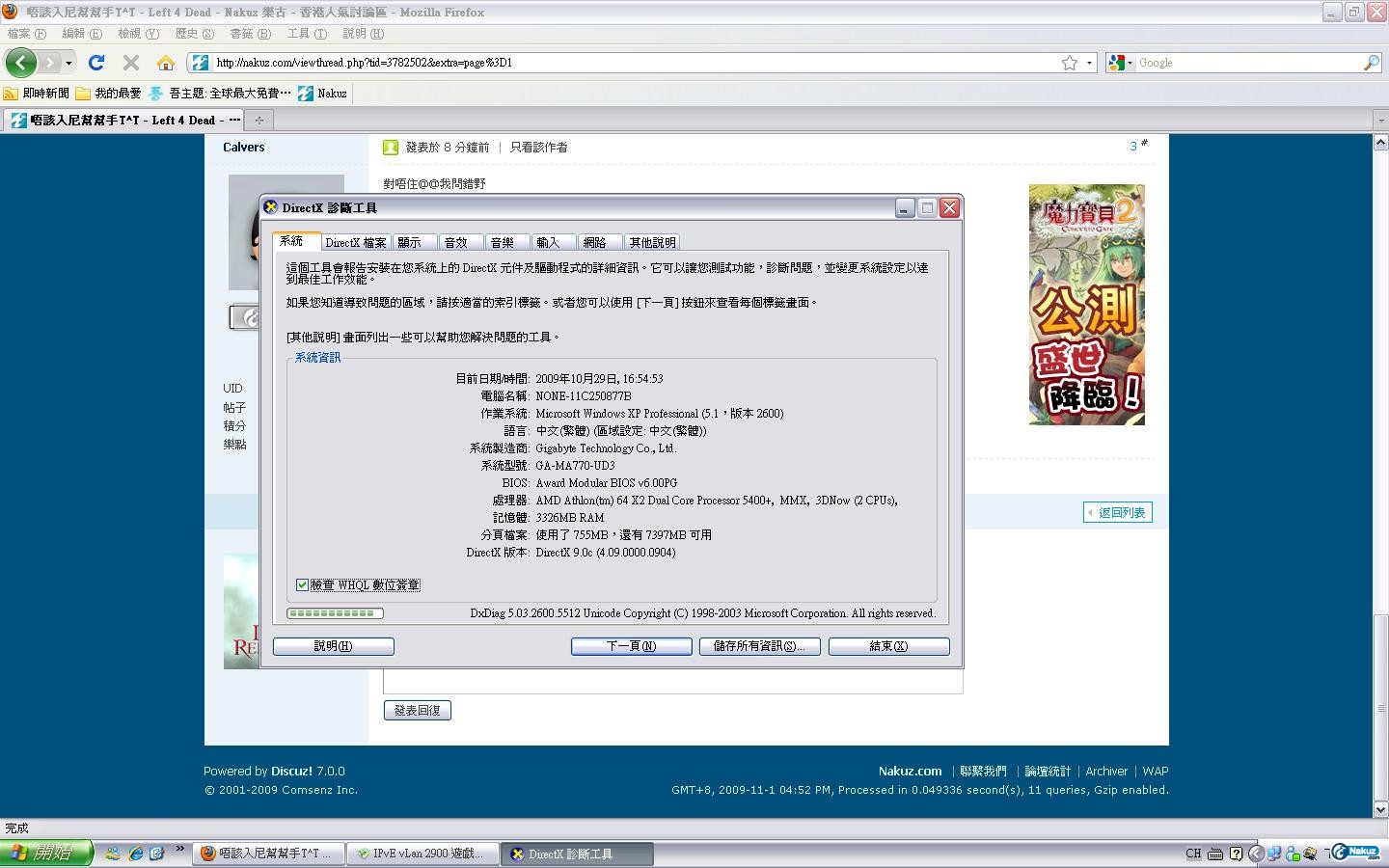Click the network connection tray icon
This screenshot has width=1389, height=868.
click(x=1274, y=854)
